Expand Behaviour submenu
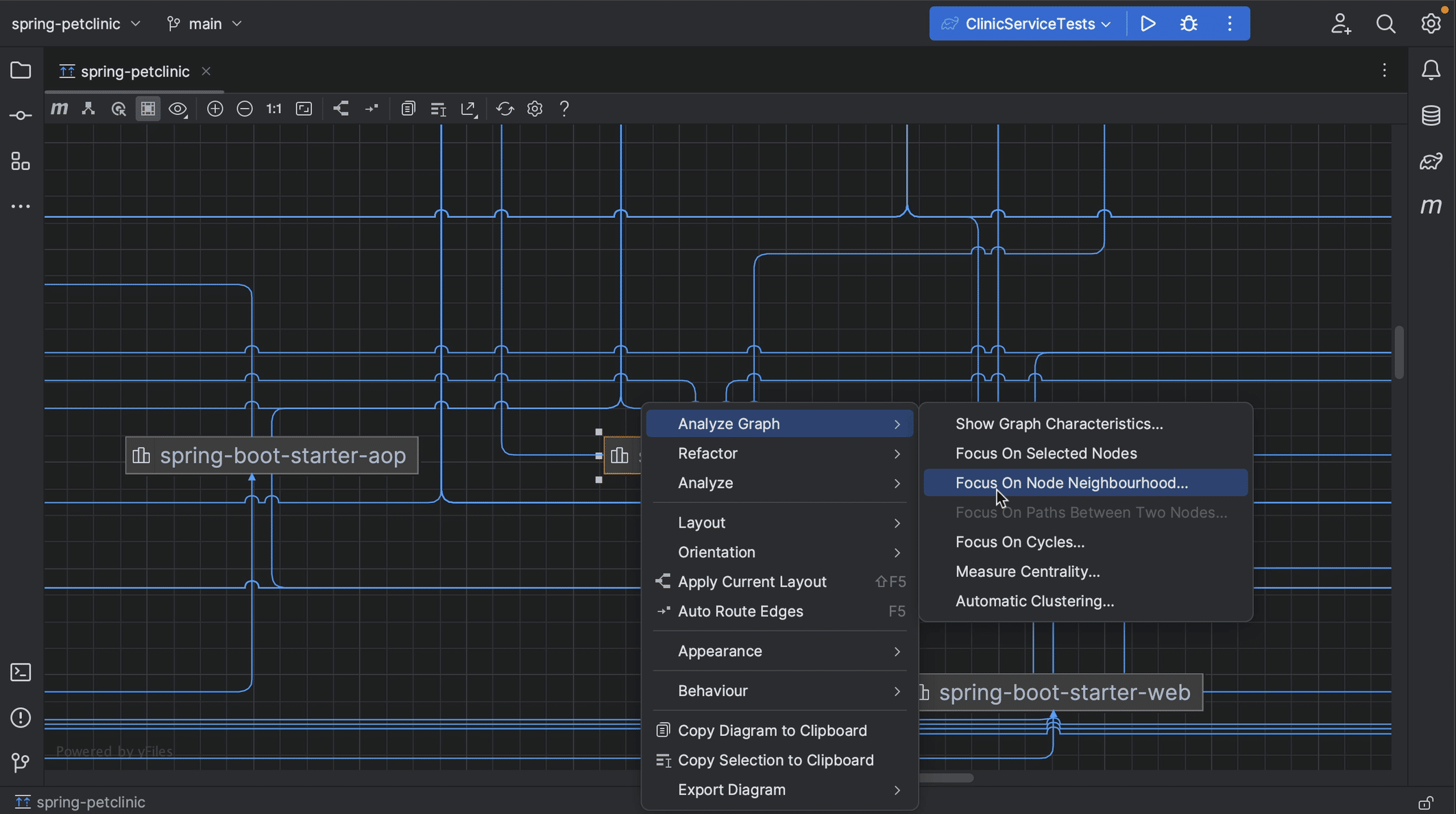1456x814 pixels. (779, 691)
